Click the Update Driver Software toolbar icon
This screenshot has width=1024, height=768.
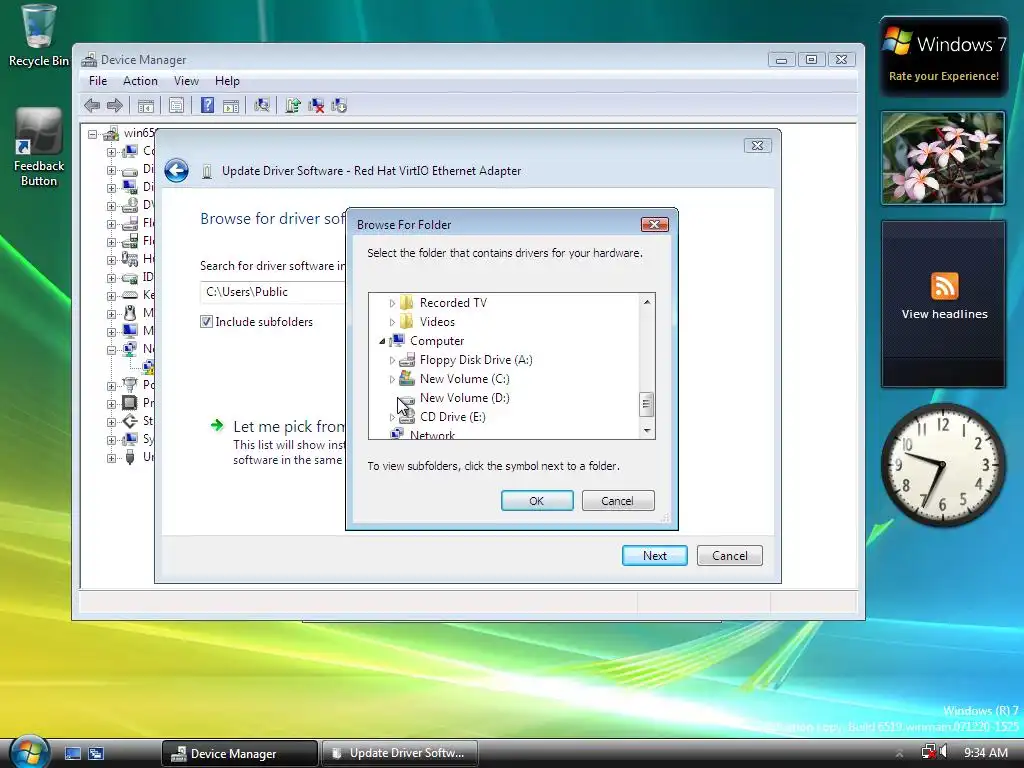[x=293, y=105]
